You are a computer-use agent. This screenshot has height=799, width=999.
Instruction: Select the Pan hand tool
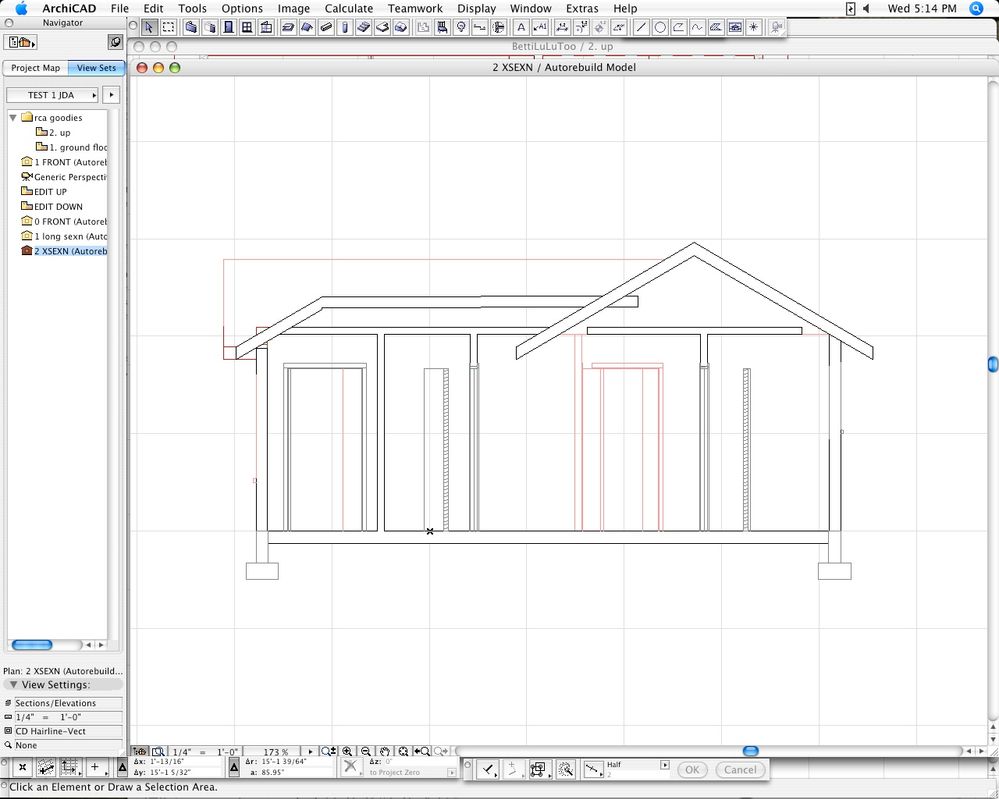(x=385, y=750)
